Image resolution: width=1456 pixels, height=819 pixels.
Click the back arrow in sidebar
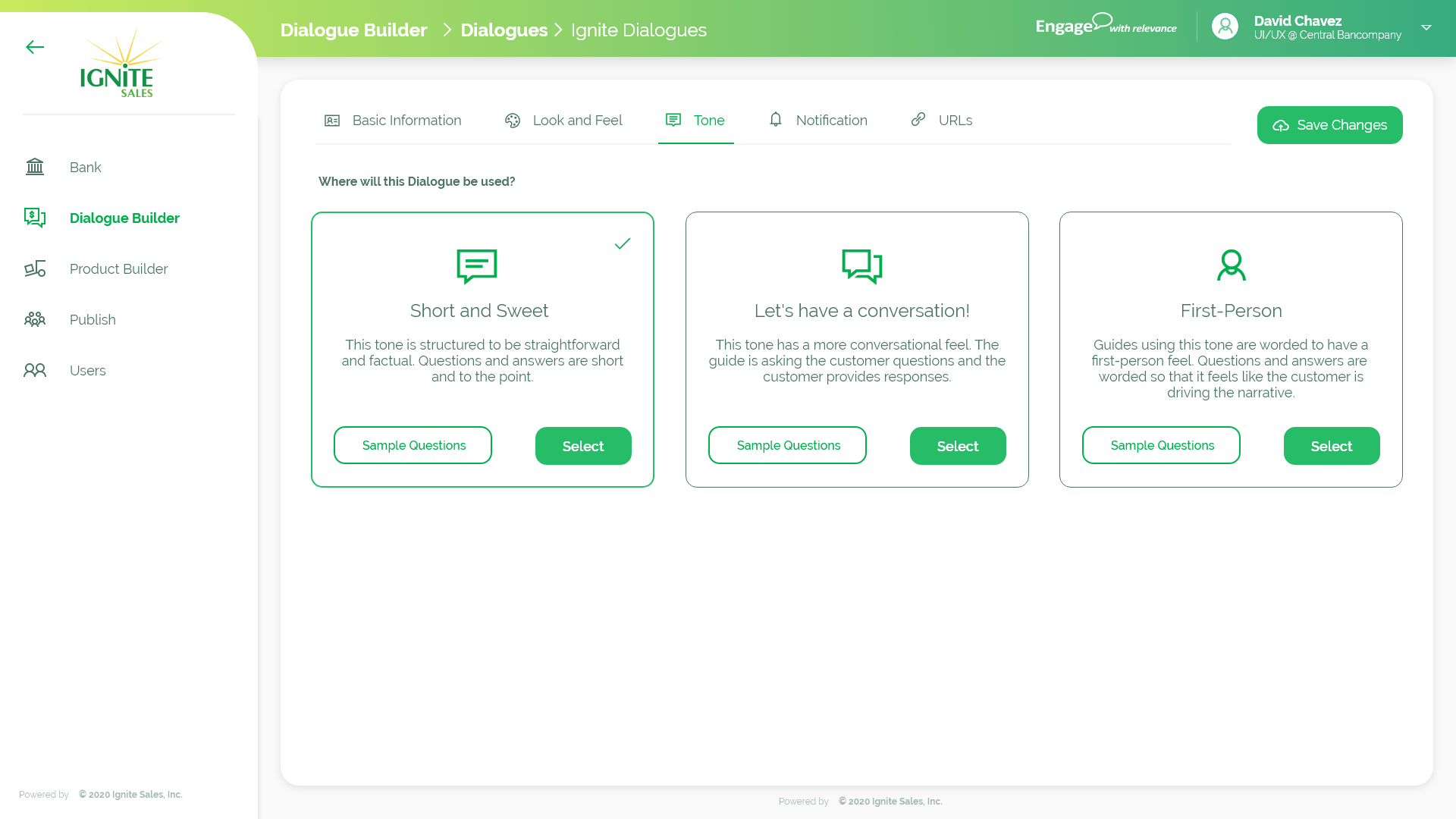pos(35,47)
